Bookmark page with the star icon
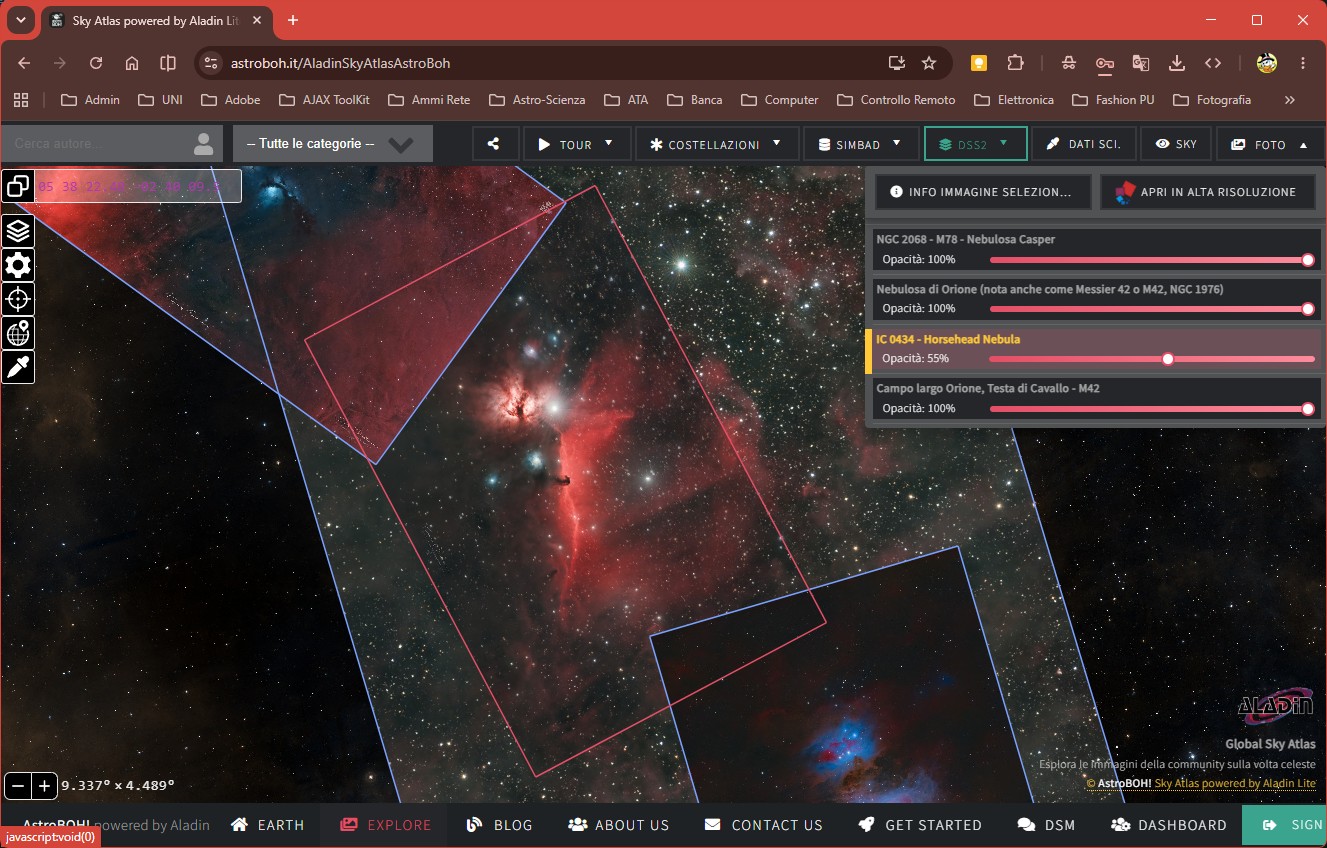 coord(929,63)
